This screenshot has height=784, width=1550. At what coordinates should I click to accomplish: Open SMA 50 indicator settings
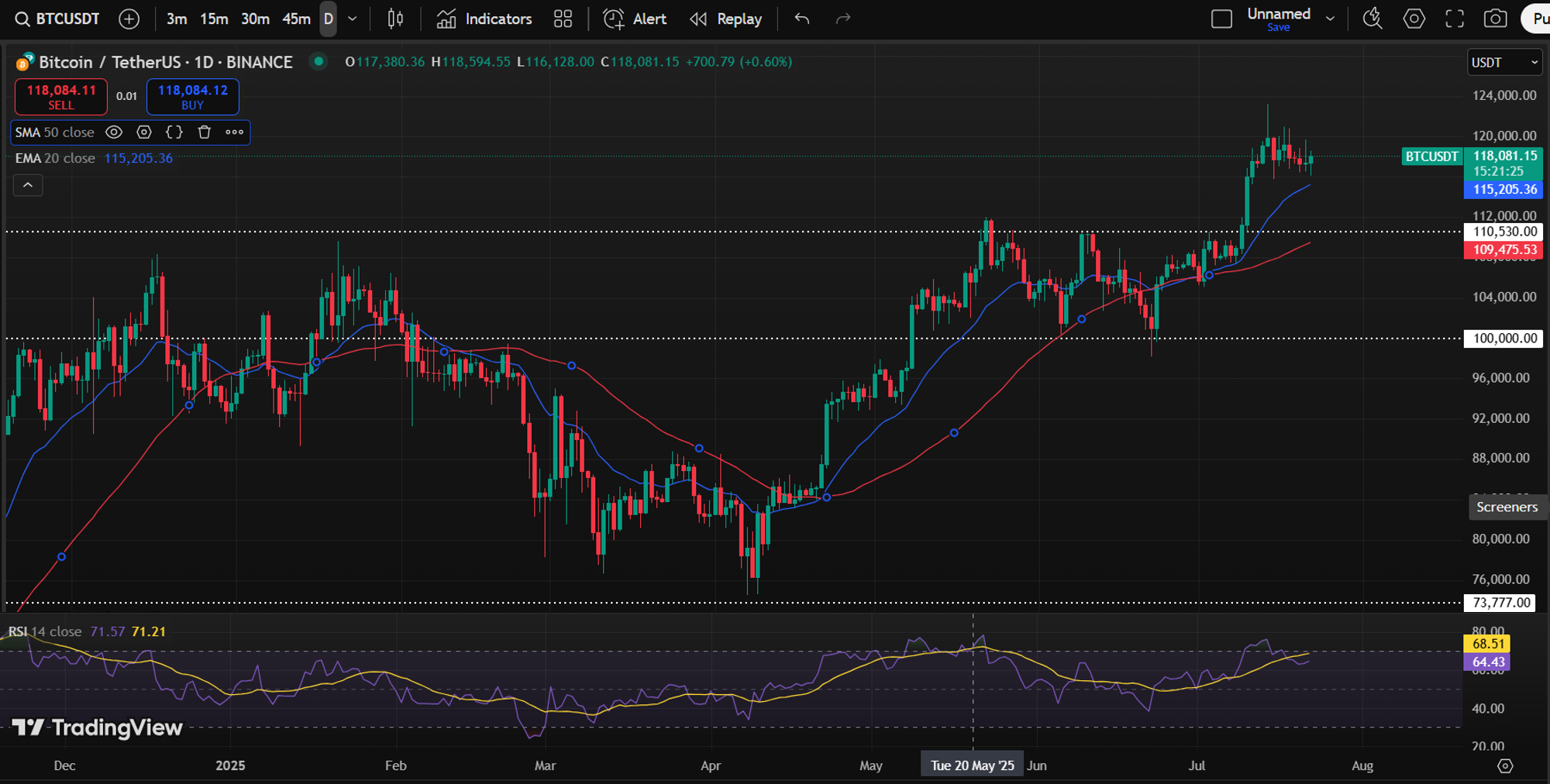coord(144,132)
